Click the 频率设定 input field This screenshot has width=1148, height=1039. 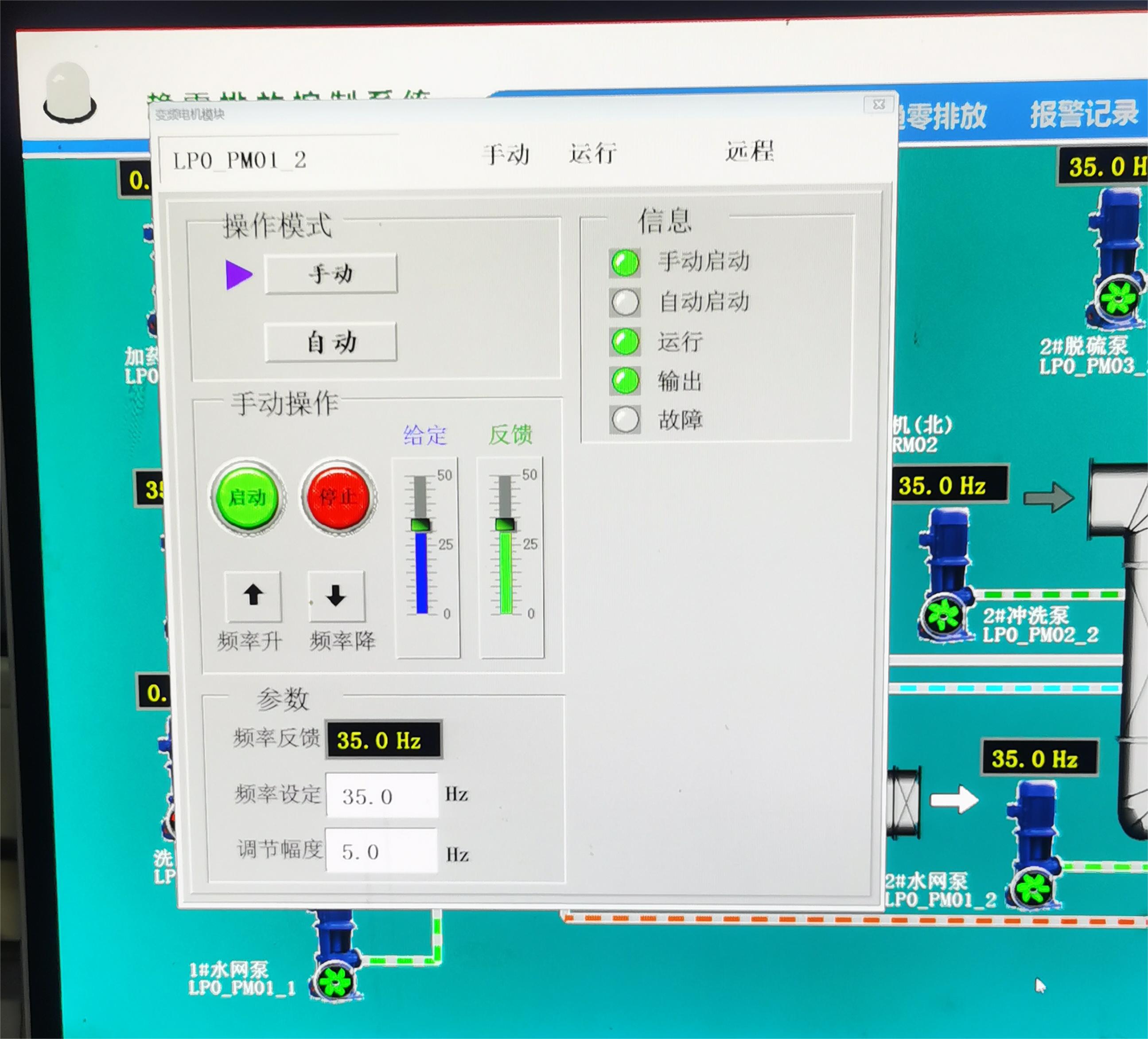coord(381,796)
